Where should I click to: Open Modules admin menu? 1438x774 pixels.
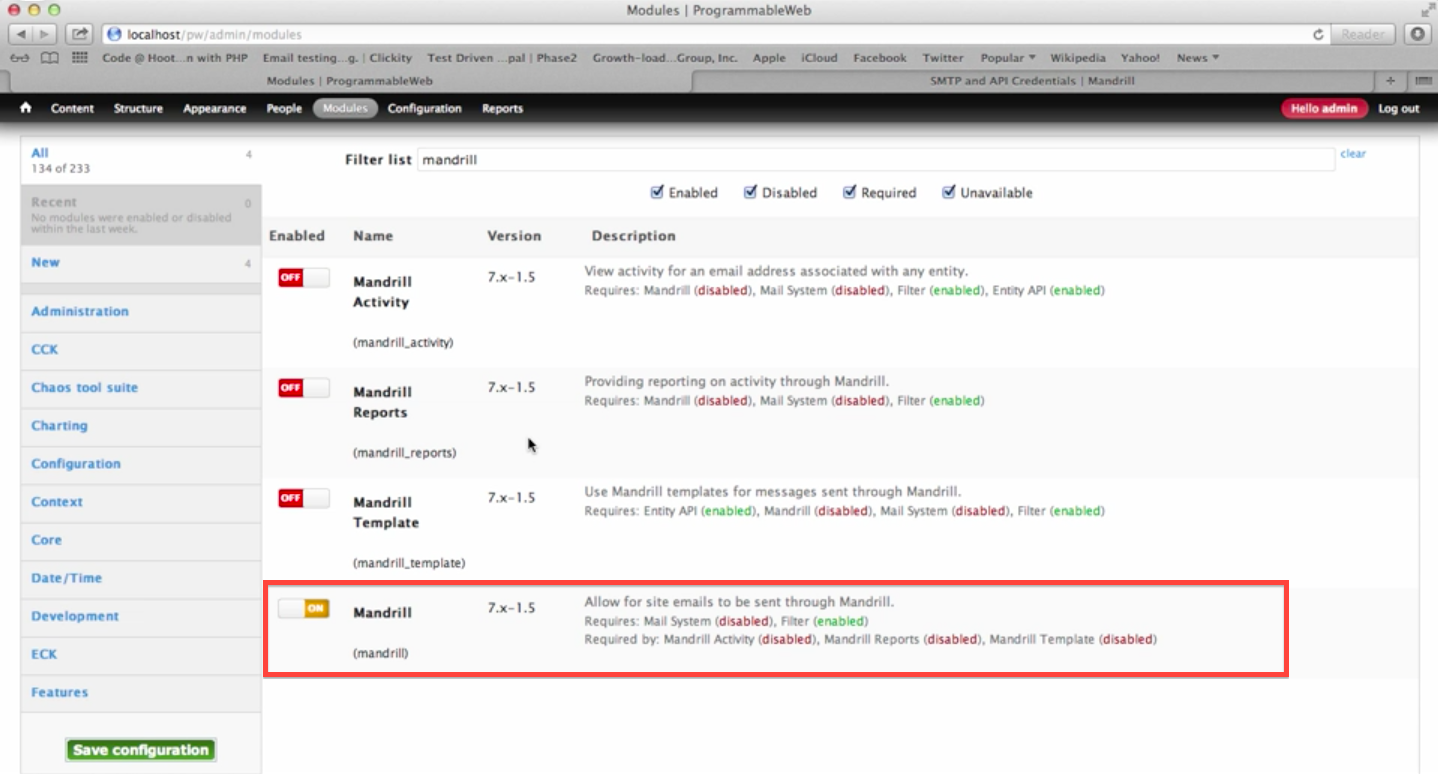click(x=345, y=108)
